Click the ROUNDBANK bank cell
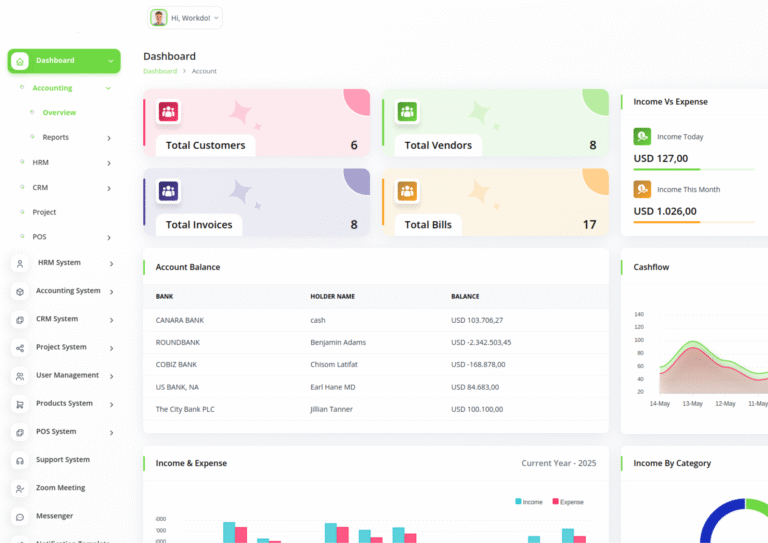The width and height of the screenshot is (768, 543). point(178,342)
